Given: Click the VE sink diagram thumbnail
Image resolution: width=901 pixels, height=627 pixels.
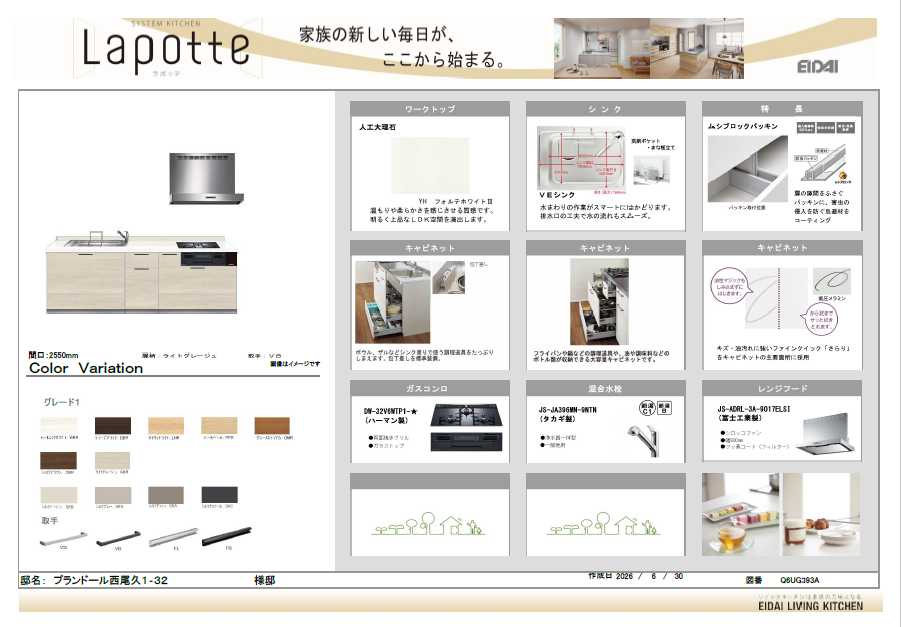Looking at the screenshot, I should click(x=580, y=157).
